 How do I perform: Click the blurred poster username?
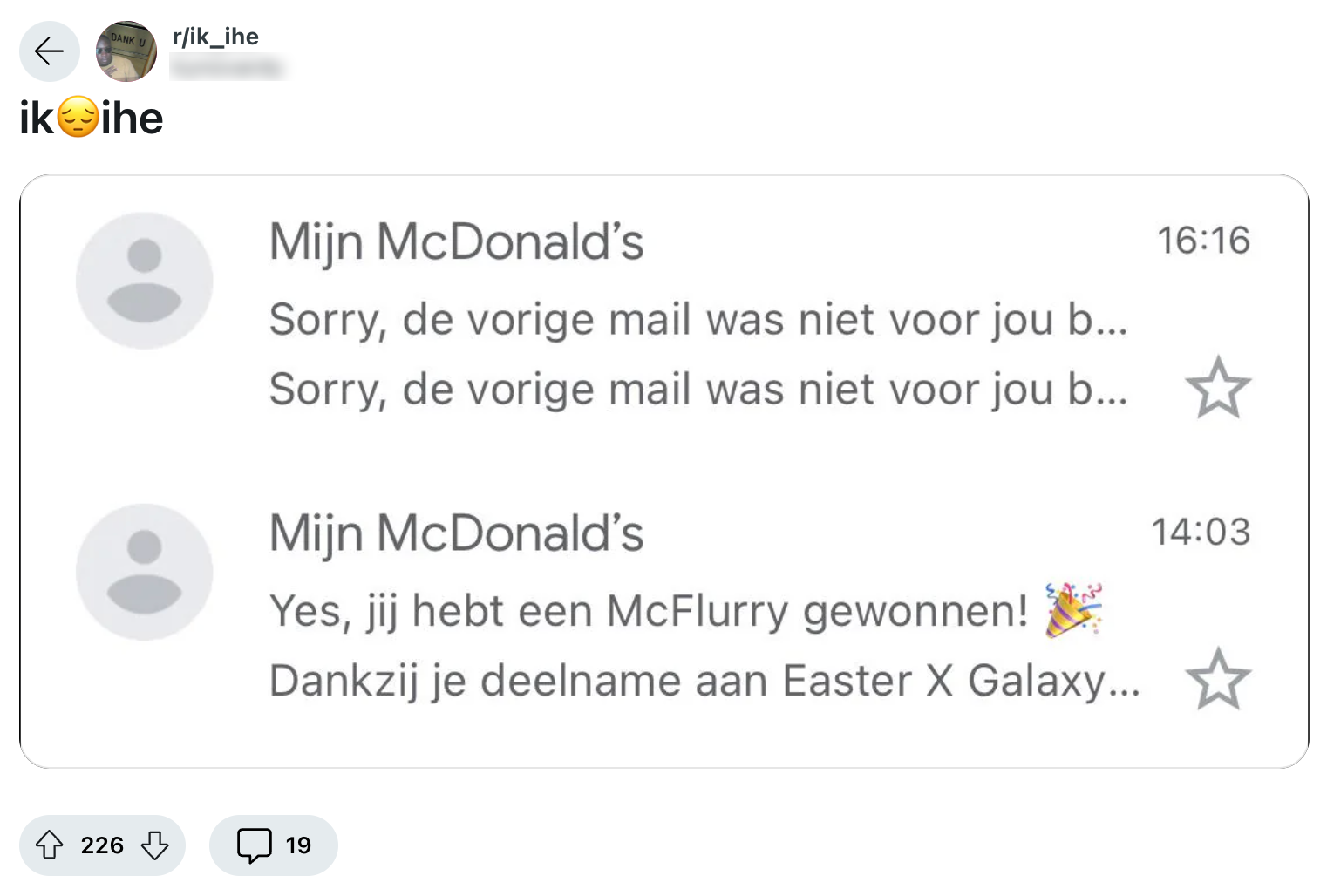point(228,67)
